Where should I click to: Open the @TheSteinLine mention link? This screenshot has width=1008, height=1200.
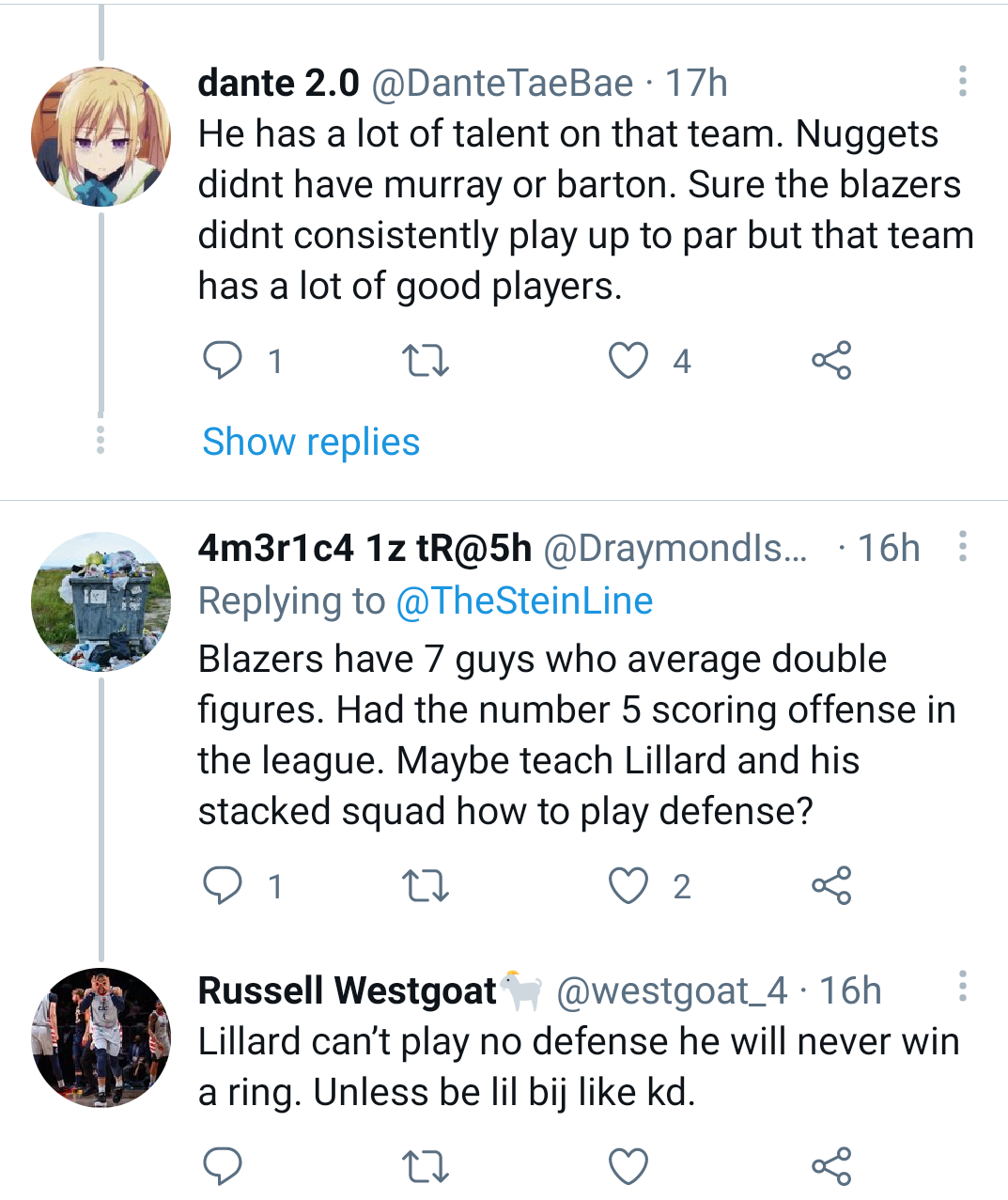click(x=524, y=601)
